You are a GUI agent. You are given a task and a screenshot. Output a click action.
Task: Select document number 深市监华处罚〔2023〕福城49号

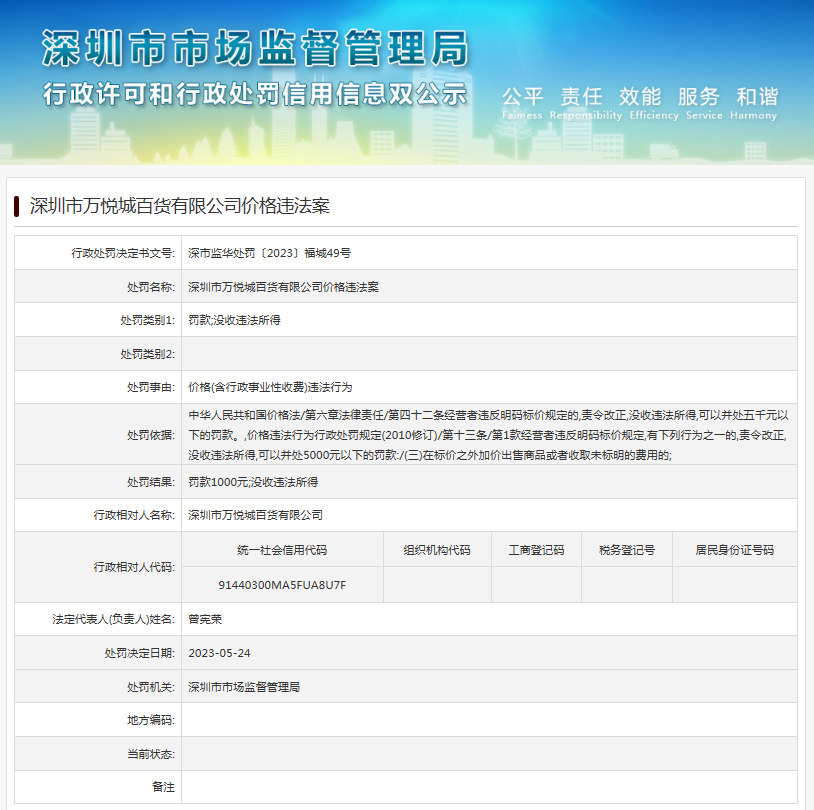pyautogui.click(x=269, y=253)
